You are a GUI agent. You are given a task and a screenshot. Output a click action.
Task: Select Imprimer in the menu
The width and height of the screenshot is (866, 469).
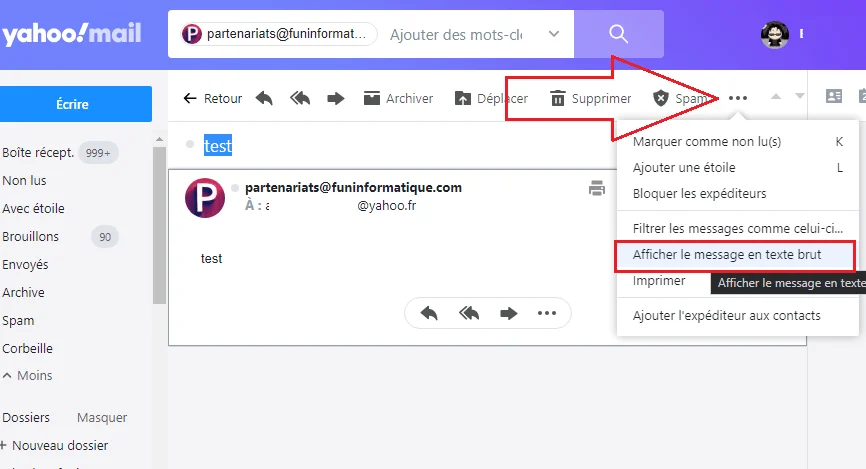[x=659, y=281]
